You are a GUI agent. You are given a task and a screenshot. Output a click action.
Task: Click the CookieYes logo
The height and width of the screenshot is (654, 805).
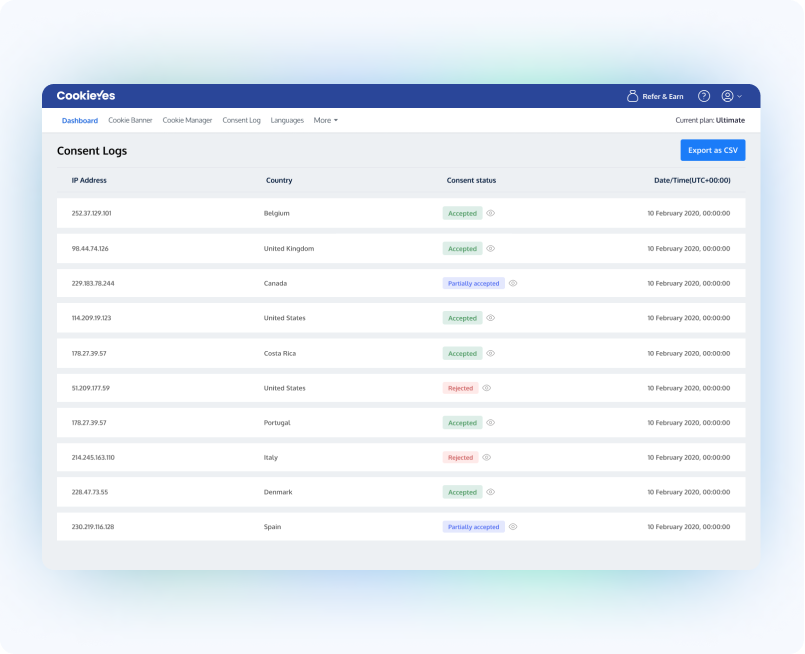pos(86,96)
